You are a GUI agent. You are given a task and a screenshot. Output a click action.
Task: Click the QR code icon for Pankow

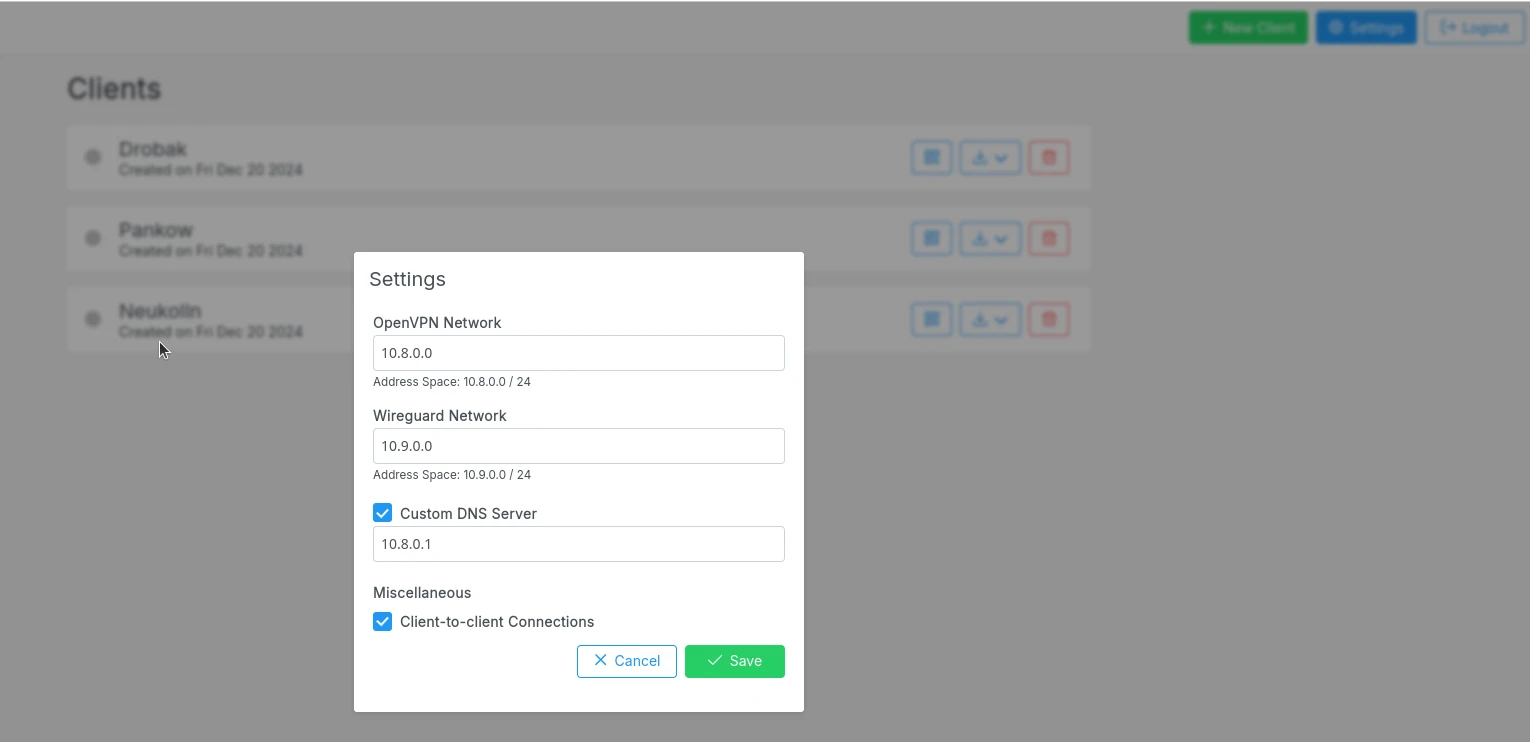[x=931, y=239]
